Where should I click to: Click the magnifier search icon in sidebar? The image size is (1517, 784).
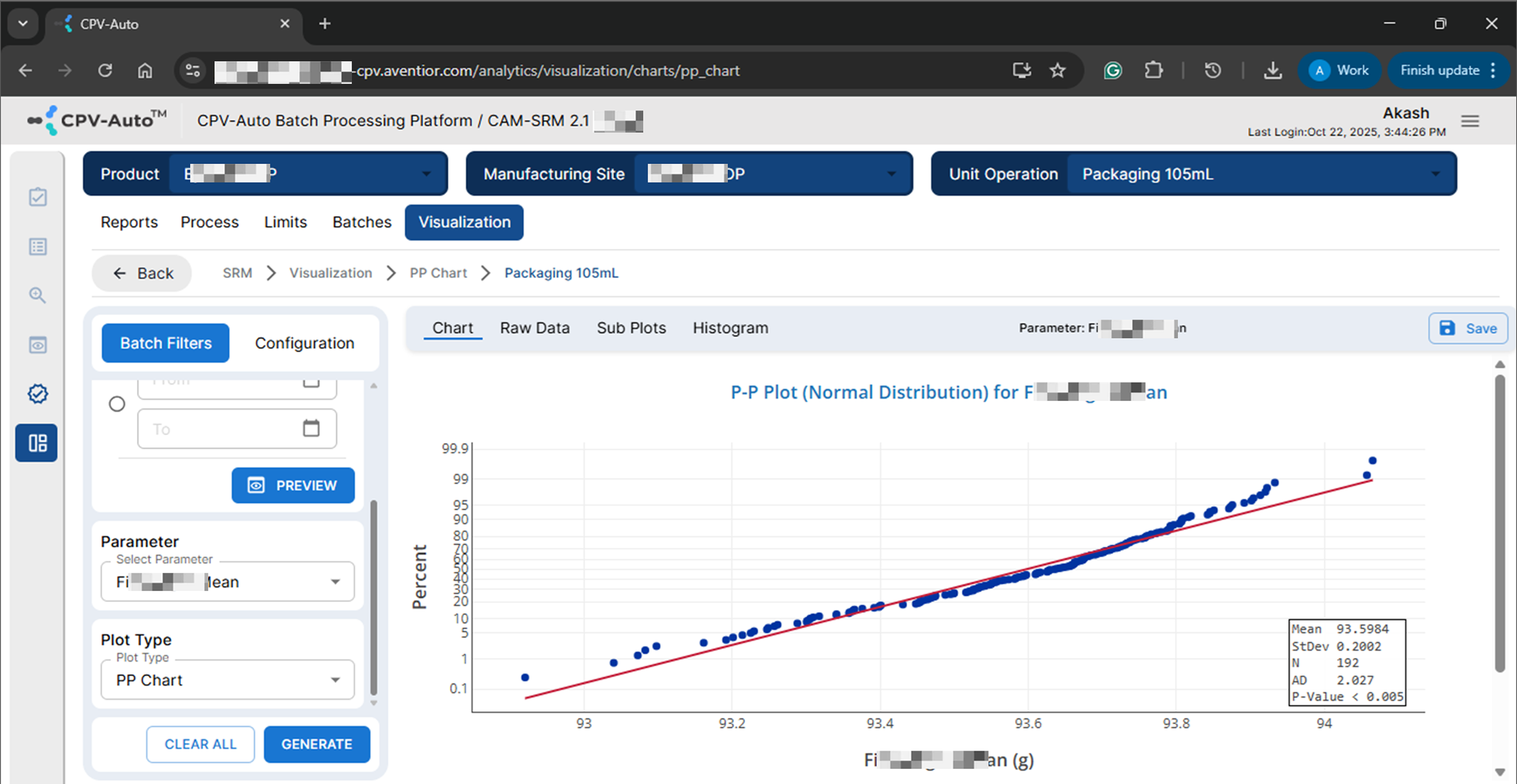click(38, 296)
